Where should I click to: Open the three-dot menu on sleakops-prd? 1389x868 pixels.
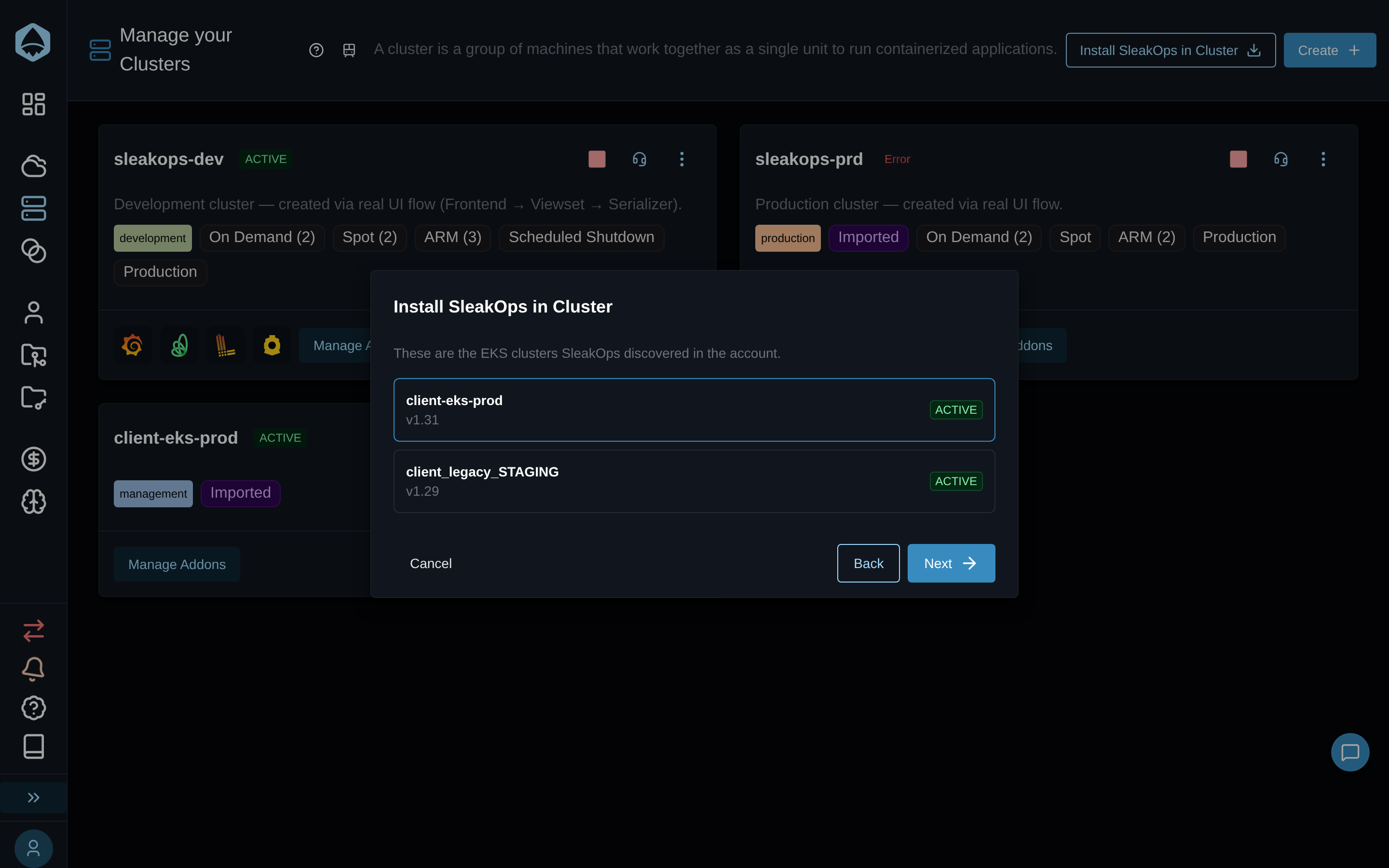click(x=1323, y=159)
